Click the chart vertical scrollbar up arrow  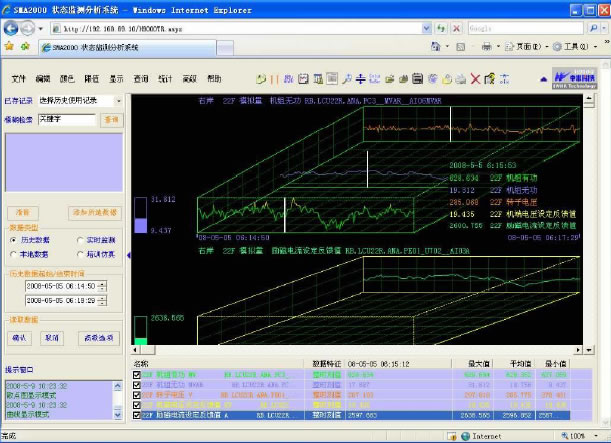[588, 97]
